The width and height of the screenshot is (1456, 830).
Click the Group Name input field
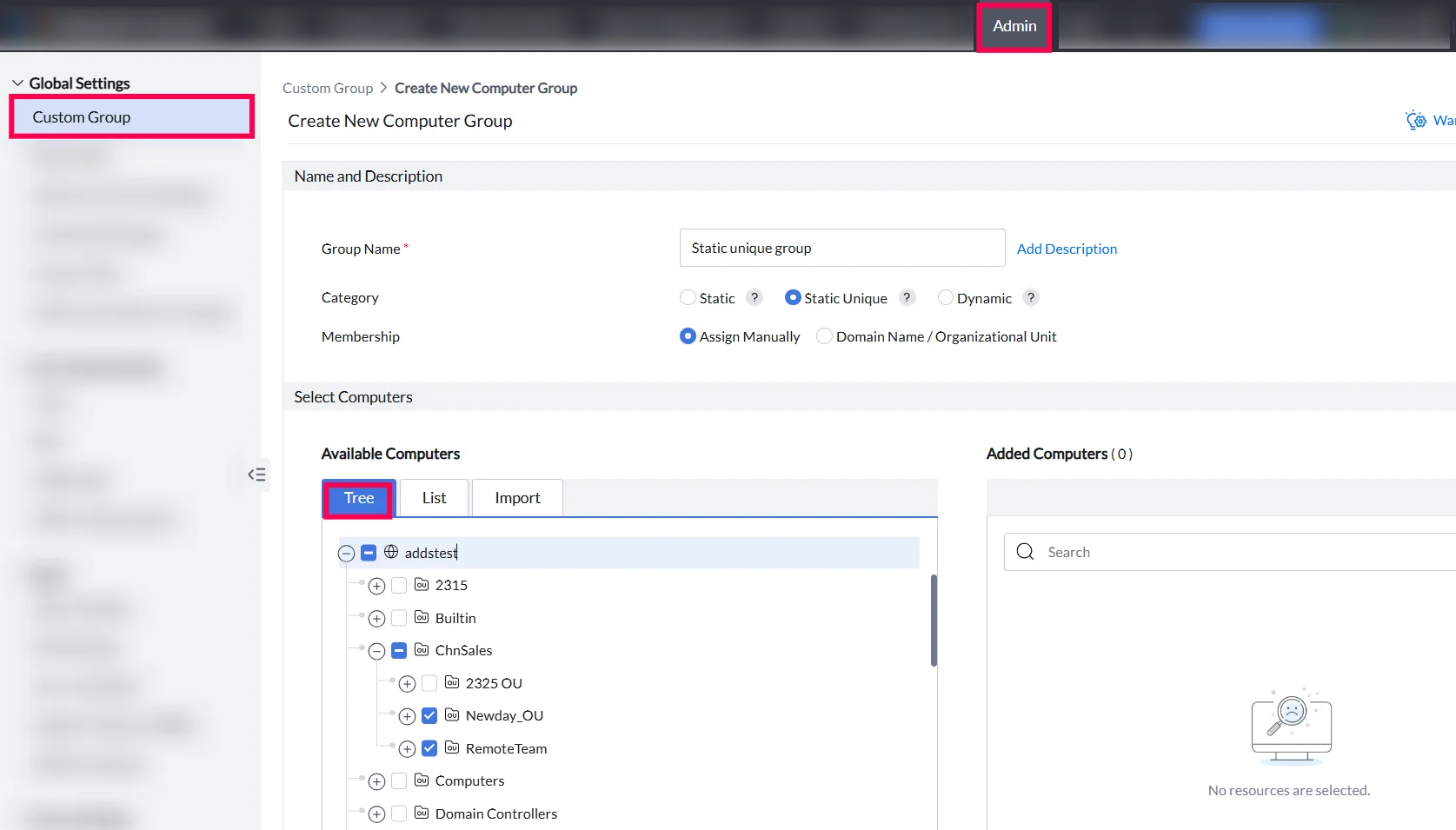tap(842, 248)
